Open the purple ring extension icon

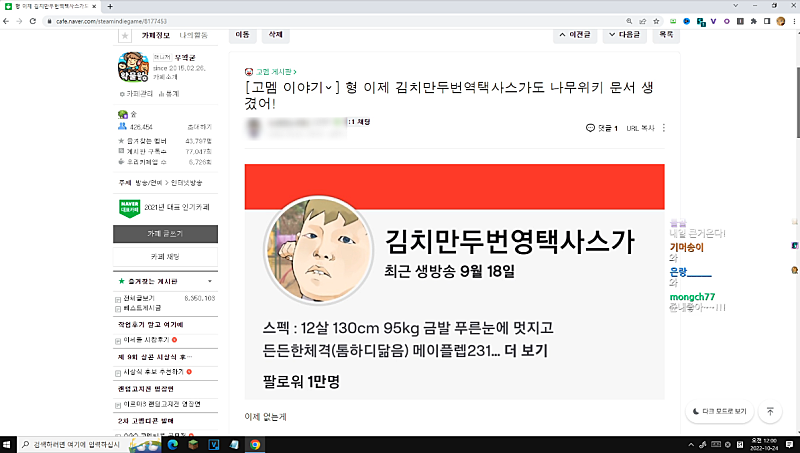(727, 21)
